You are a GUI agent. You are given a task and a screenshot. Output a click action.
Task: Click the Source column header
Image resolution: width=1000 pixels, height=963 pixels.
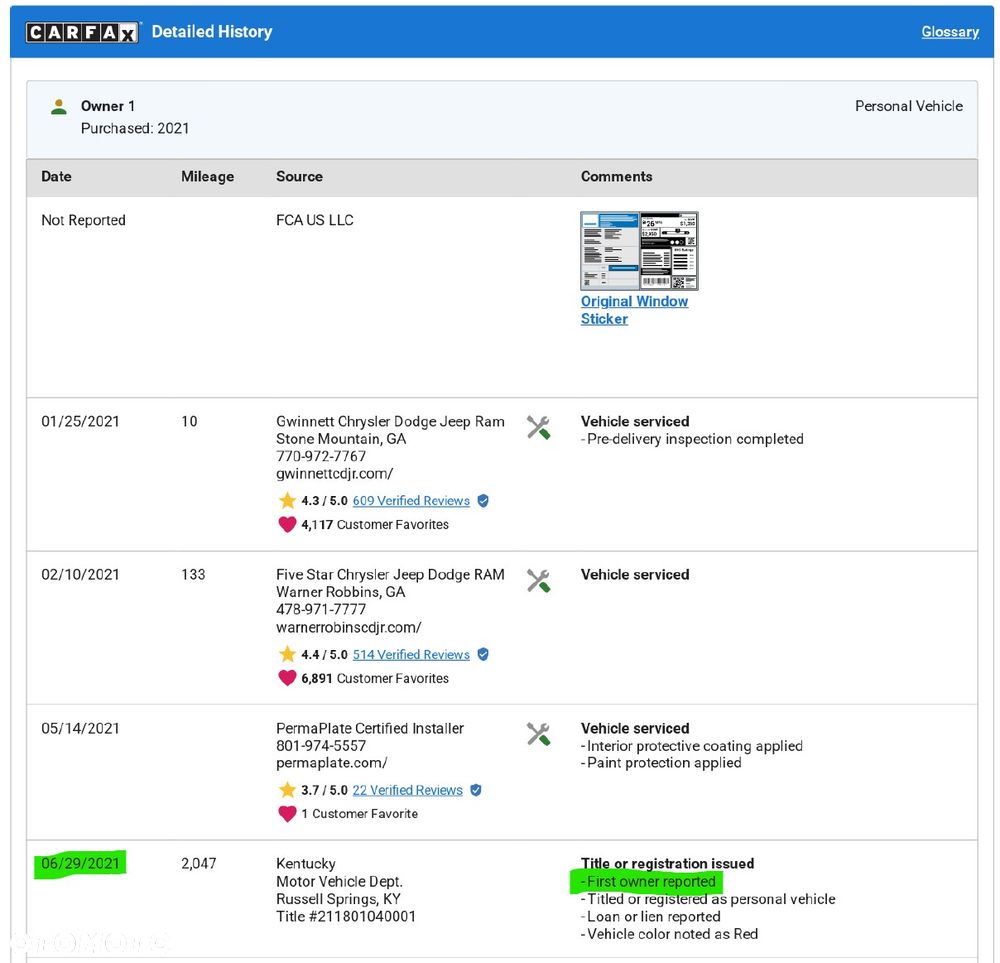tap(299, 177)
